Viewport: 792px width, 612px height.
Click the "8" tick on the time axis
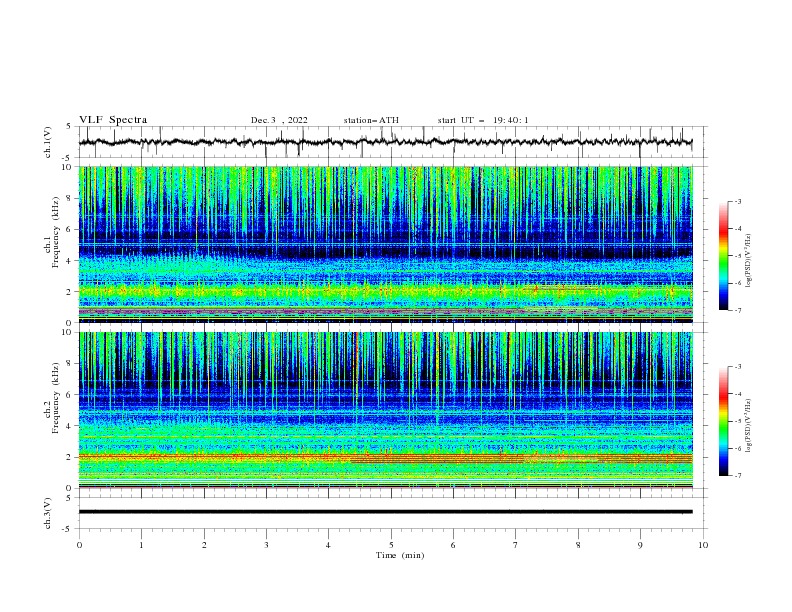pos(578,545)
